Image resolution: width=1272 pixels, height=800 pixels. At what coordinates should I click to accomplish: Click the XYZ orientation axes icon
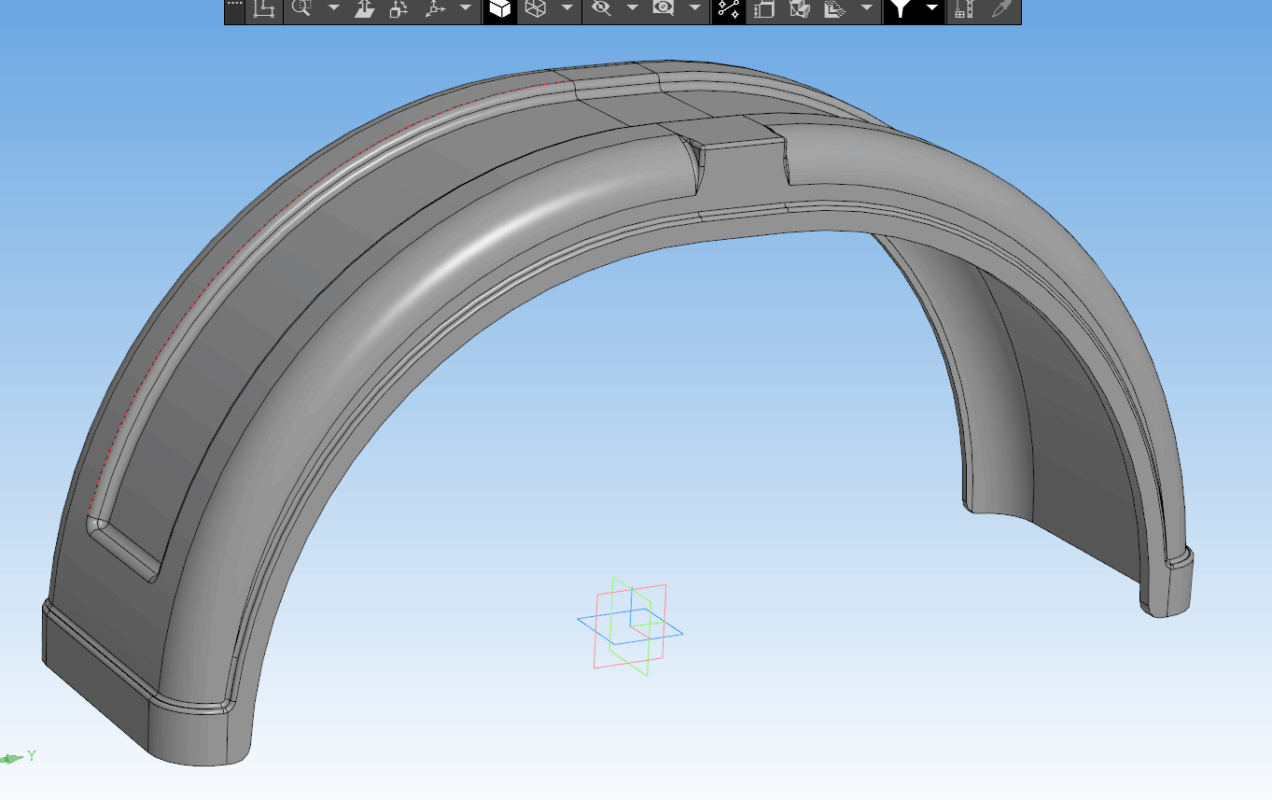(x=434, y=10)
